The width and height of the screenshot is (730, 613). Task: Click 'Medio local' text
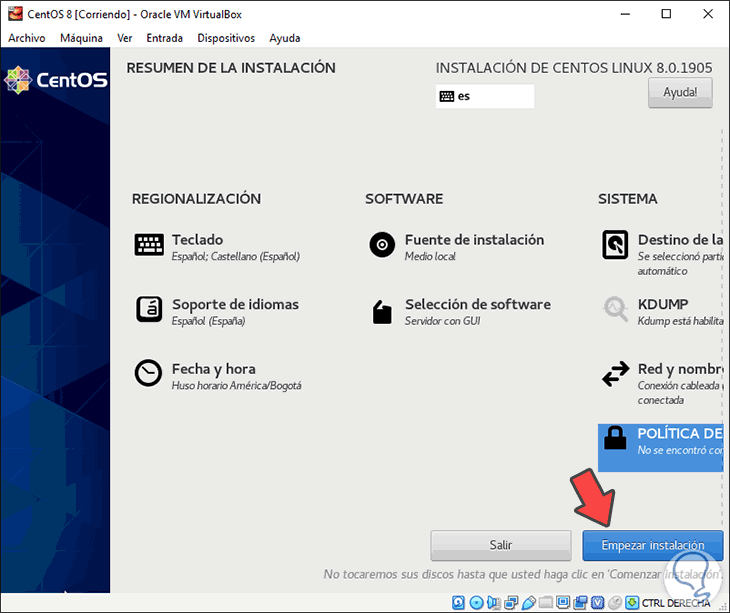click(430, 256)
